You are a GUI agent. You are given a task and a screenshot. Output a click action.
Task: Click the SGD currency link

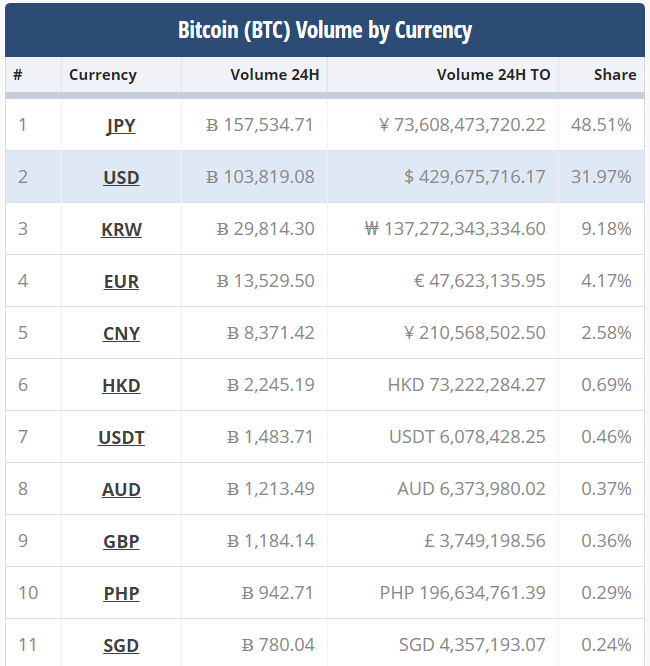click(121, 646)
